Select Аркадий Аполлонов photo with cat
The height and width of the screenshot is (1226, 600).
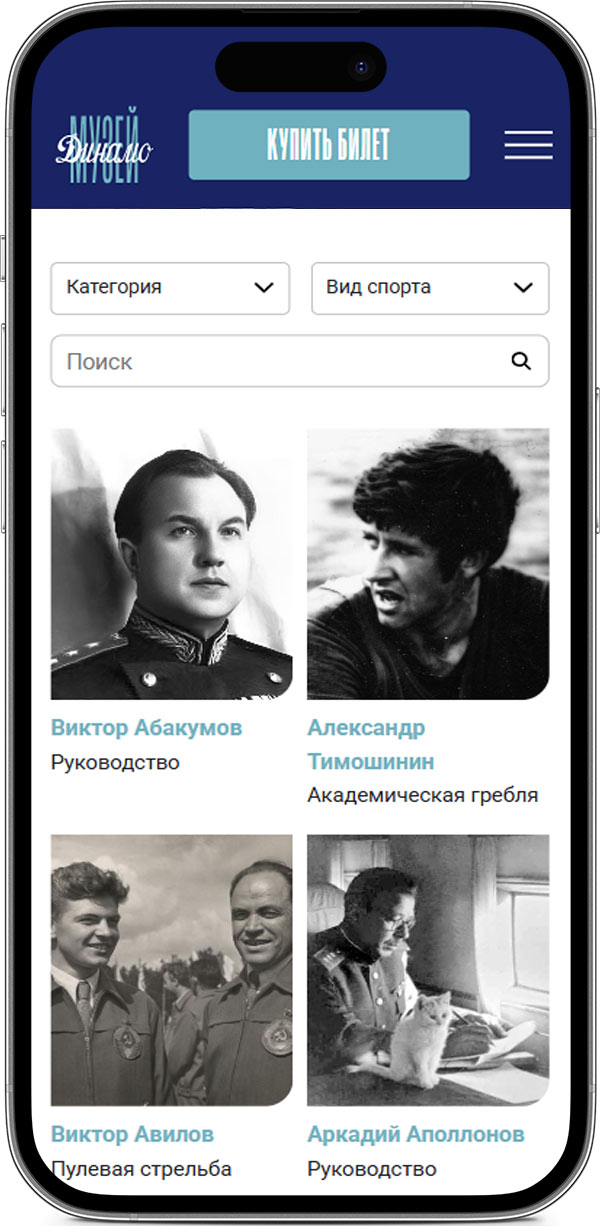(x=428, y=970)
